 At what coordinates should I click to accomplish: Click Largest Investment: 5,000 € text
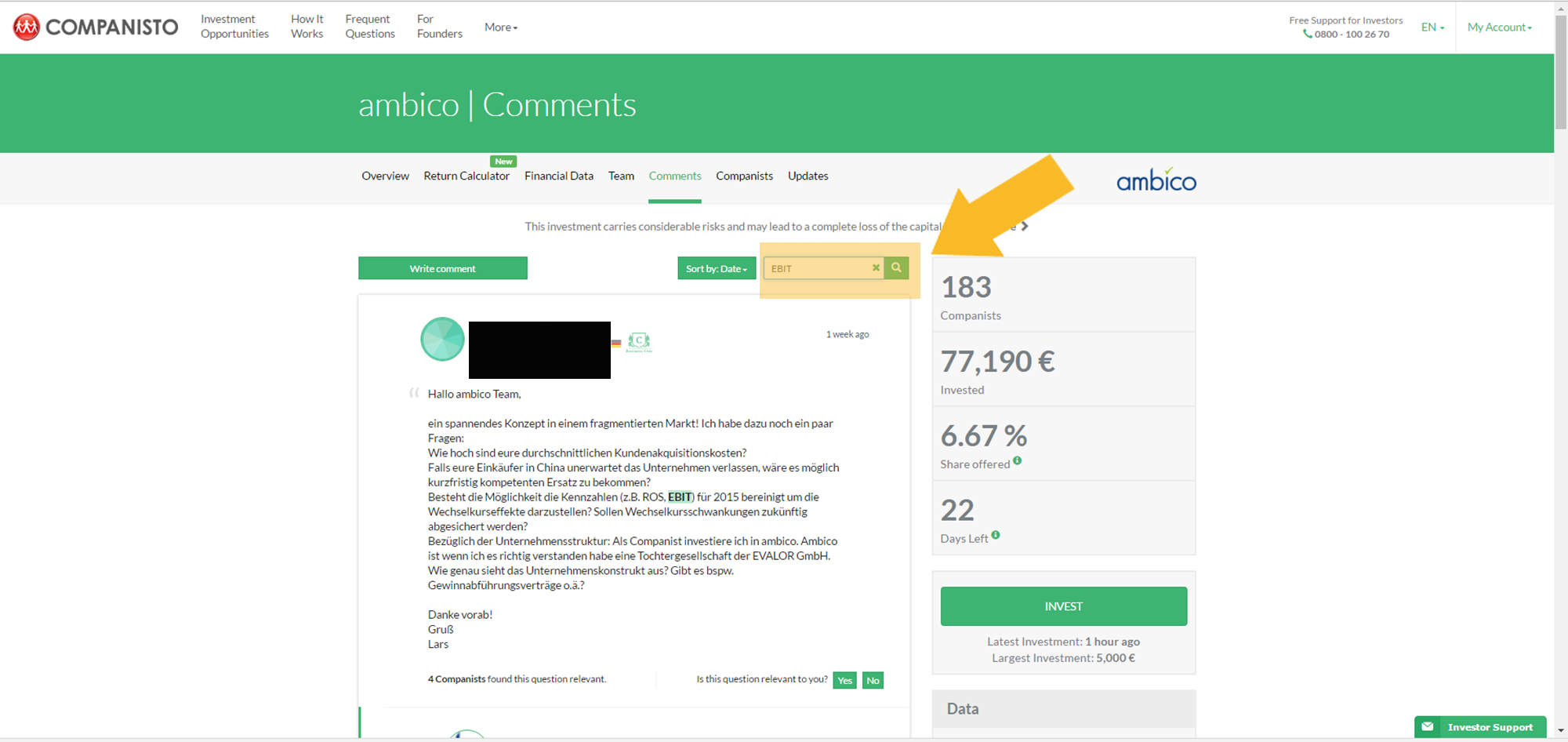click(1064, 658)
